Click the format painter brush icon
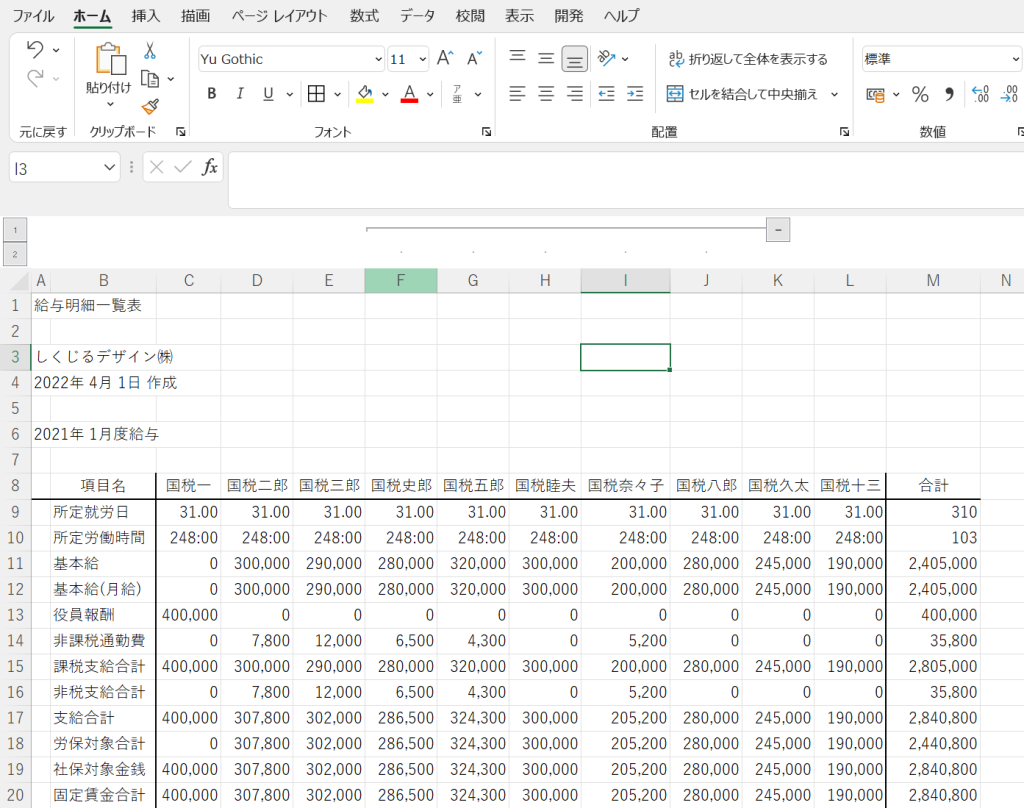This screenshot has width=1024, height=808. [150, 106]
